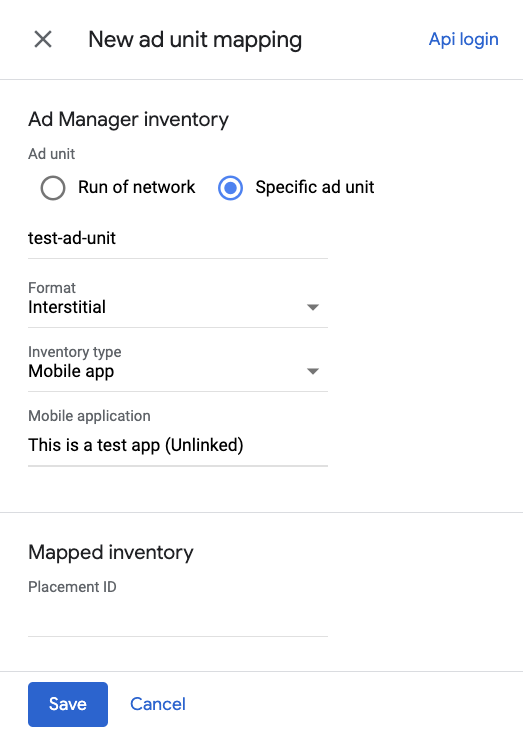The image size is (523, 736).
Task: Select the Run of network radio button
Action: click(x=53, y=188)
